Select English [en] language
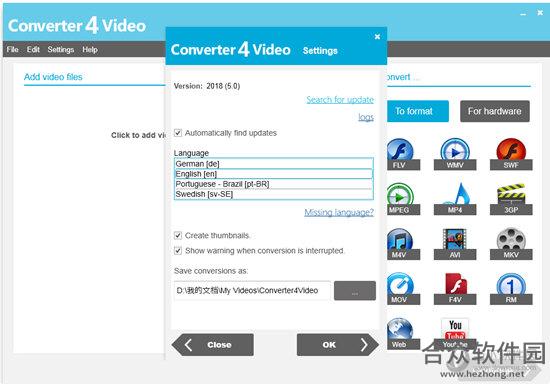Image resolution: width=550 pixels, height=384 pixels. (274, 174)
